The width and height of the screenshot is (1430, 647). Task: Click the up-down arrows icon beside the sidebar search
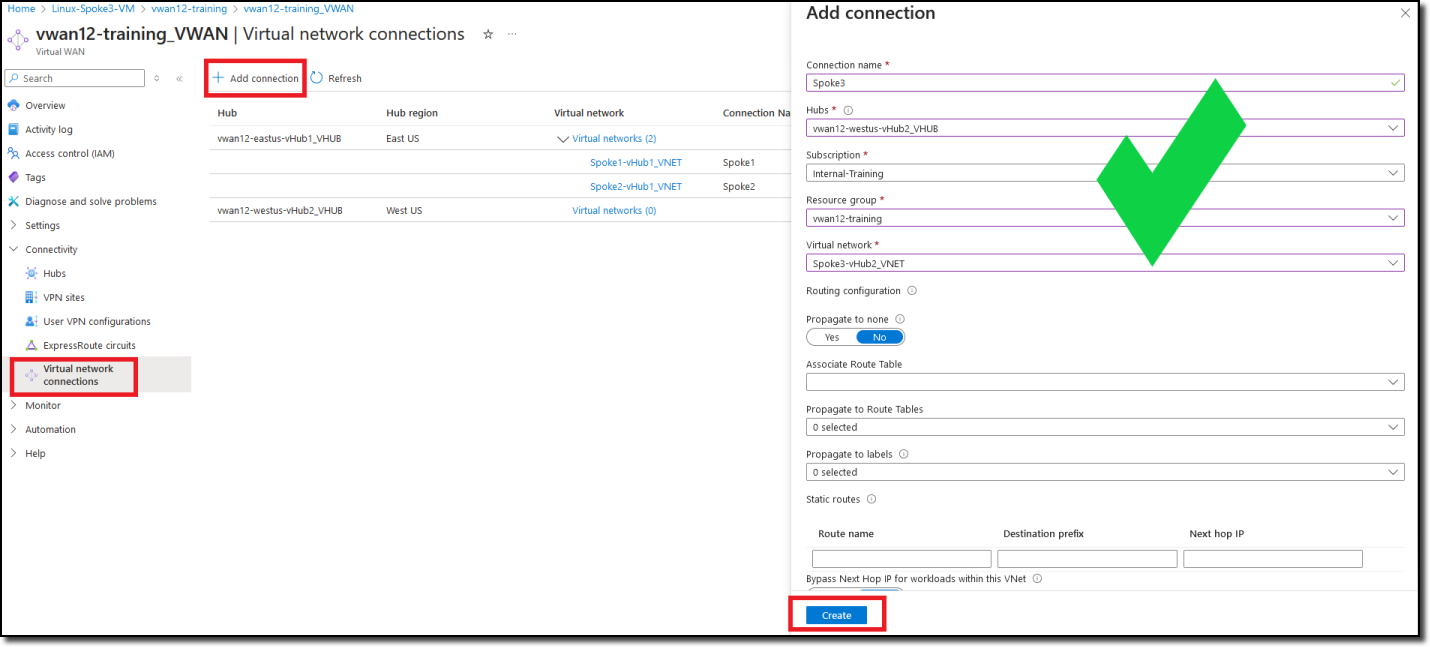[x=156, y=78]
